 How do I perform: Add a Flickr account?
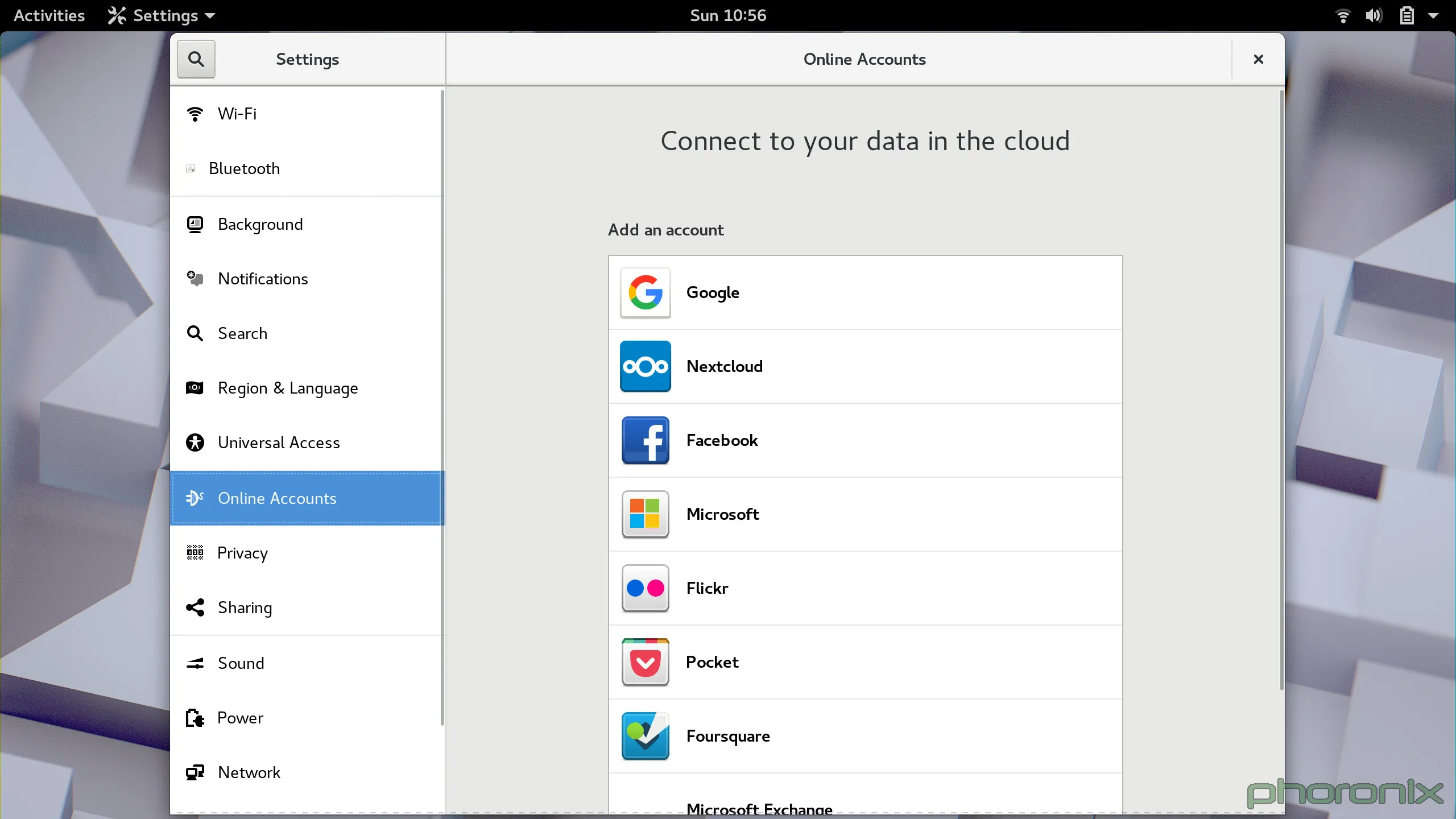tap(865, 588)
